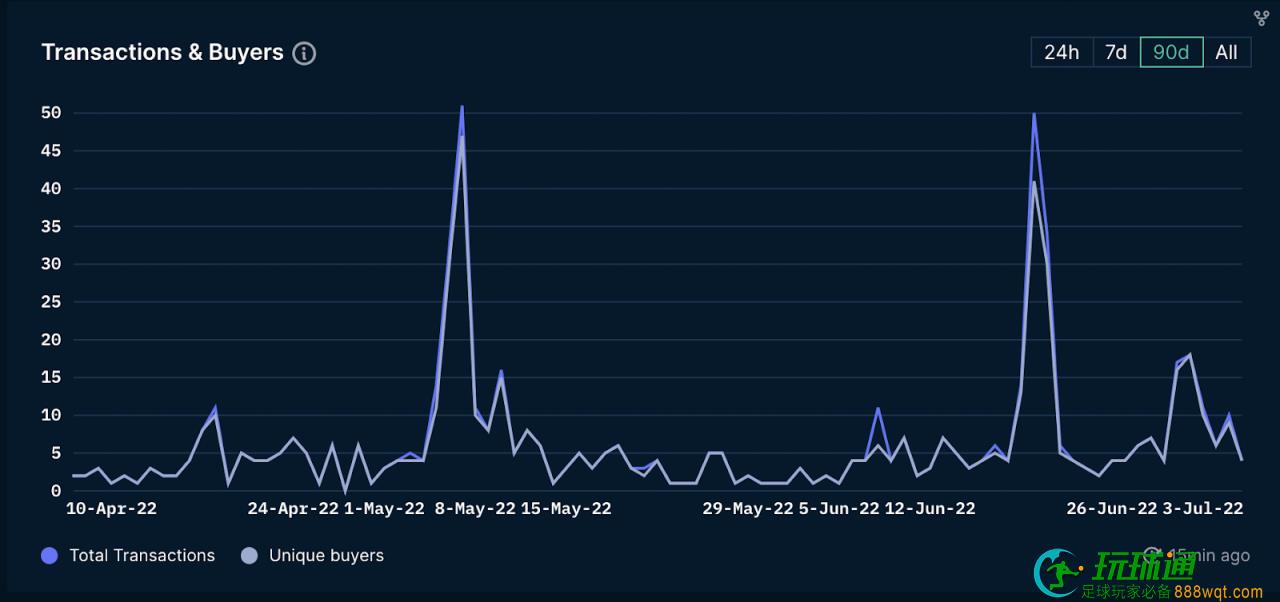The image size is (1280, 602).
Task: Click the May peak point on the chart line
Action: [462, 106]
